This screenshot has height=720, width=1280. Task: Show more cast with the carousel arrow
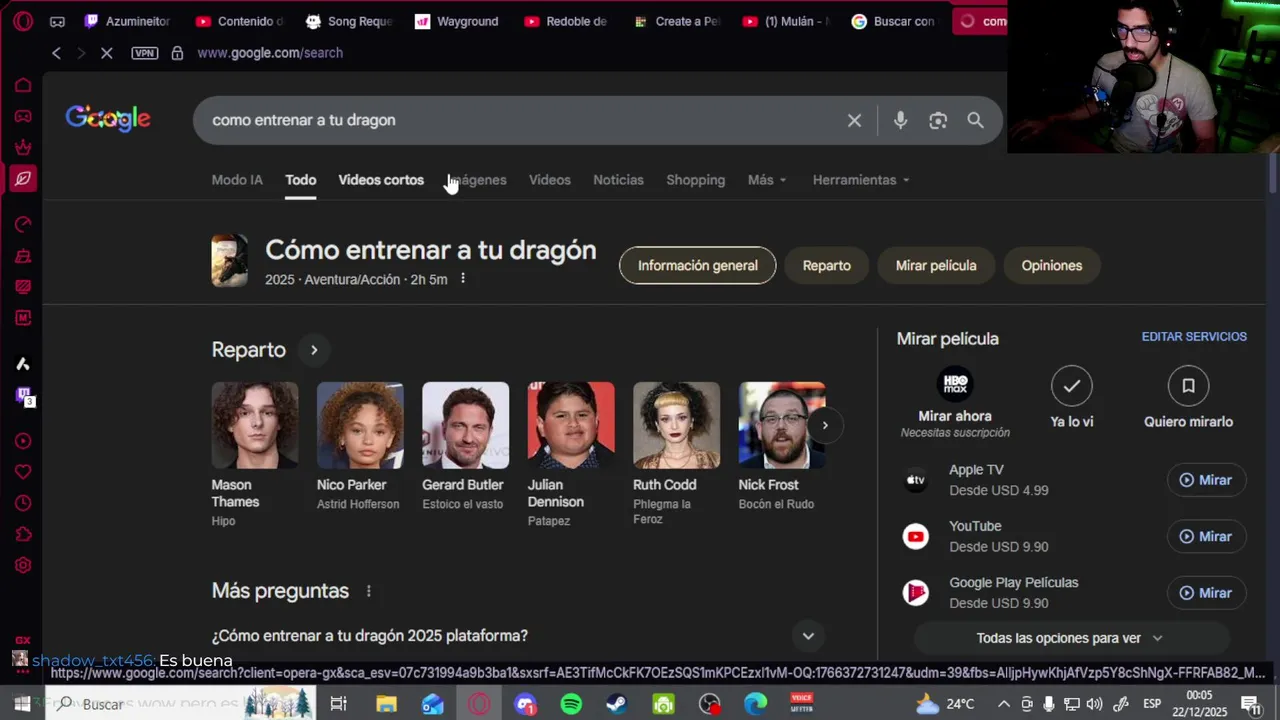(x=825, y=425)
